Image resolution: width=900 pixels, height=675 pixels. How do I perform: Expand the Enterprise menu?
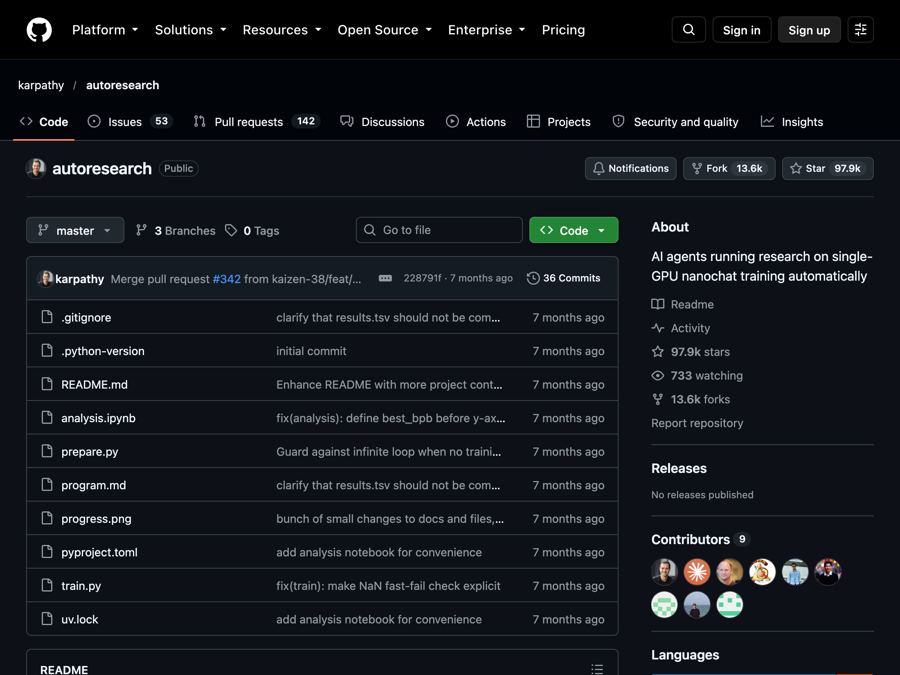tap(487, 30)
